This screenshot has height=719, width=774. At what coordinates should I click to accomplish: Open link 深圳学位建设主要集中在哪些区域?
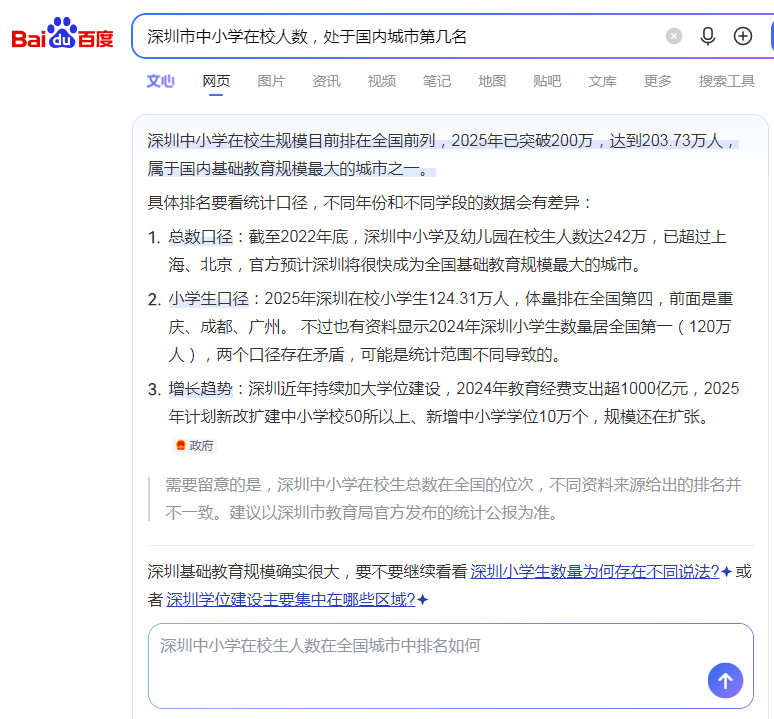(291, 600)
